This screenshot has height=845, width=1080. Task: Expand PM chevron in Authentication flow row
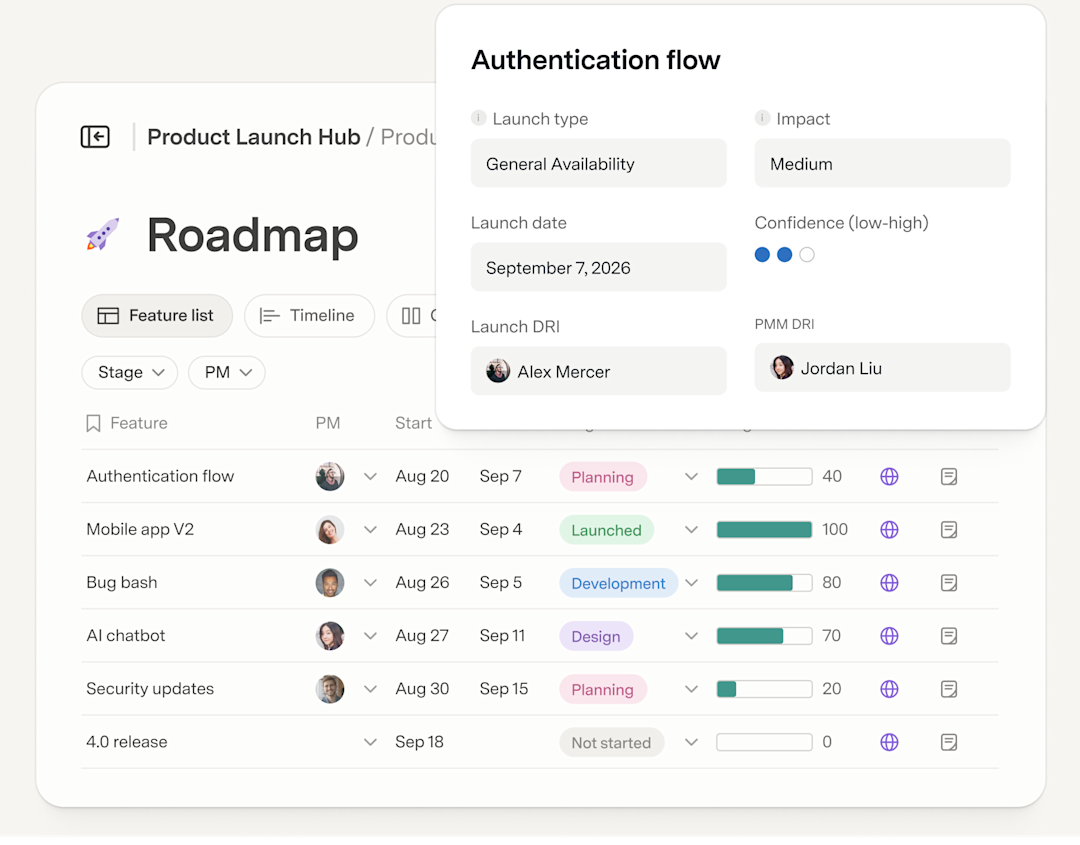(370, 476)
